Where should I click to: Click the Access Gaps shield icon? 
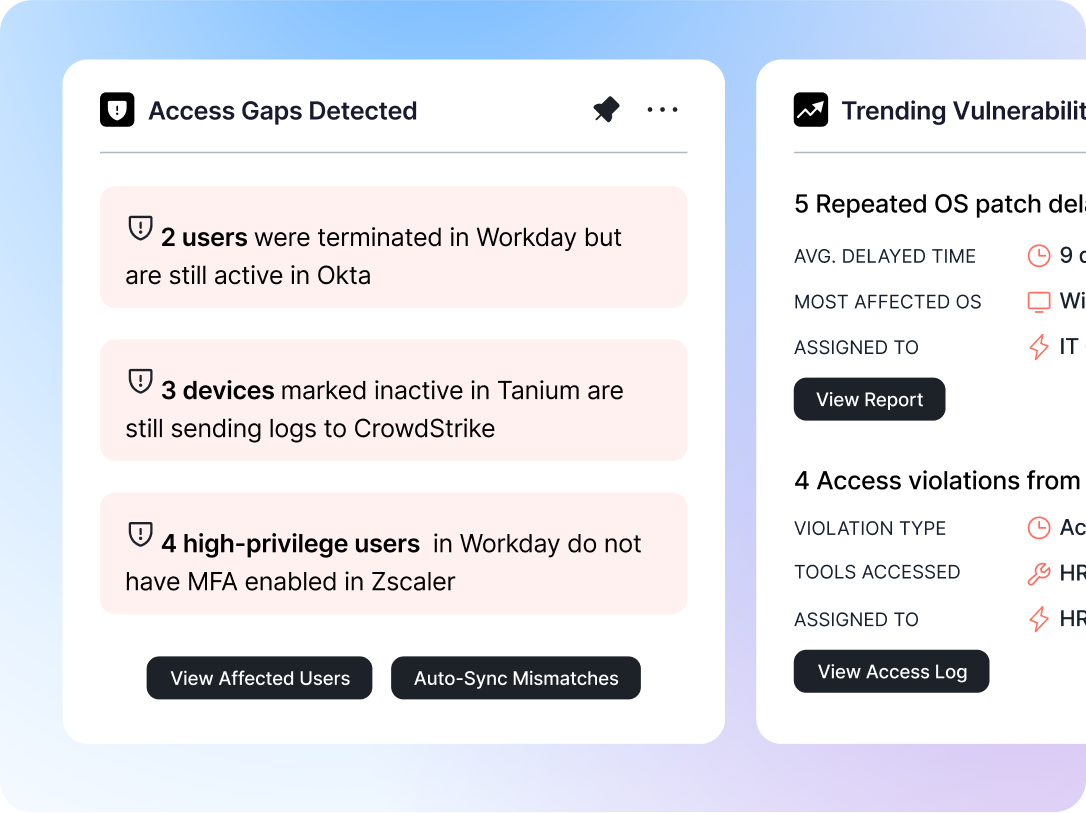(x=117, y=110)
